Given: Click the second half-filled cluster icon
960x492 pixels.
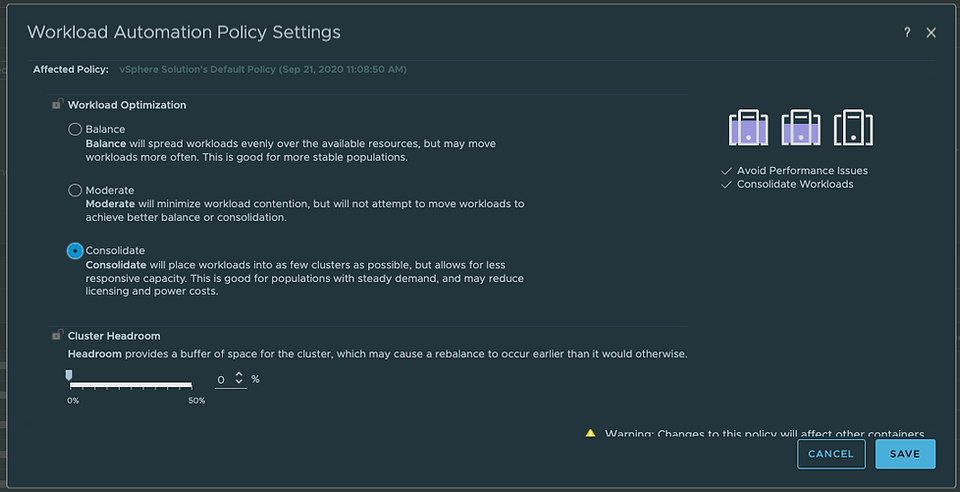Looking at the screenshot, I should click(801, 127).
